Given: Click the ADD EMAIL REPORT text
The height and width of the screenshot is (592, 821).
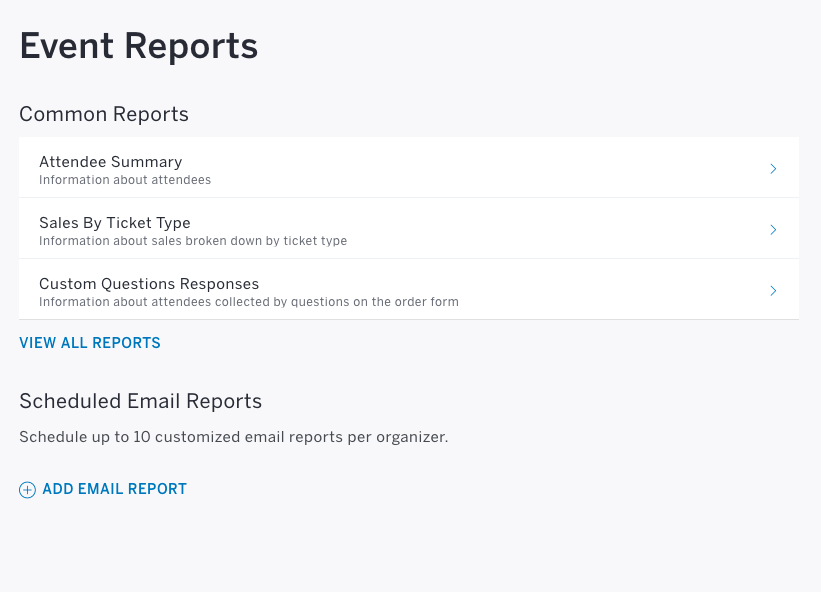Looking at the screenshot, I should [115, 489].
